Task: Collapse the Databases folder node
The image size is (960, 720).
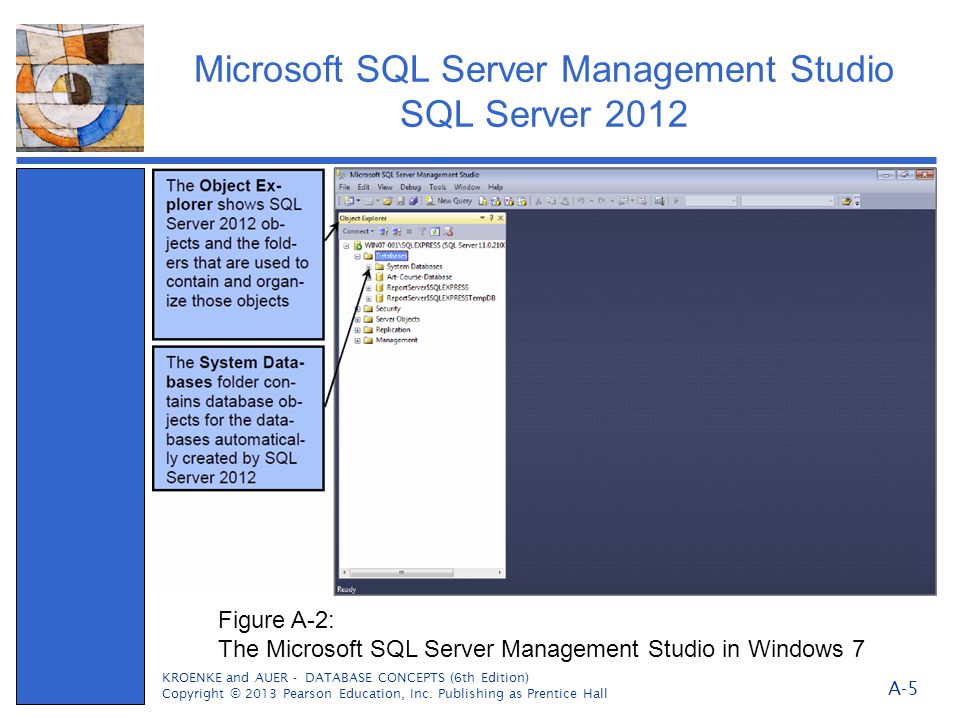Action: (357, 256)
